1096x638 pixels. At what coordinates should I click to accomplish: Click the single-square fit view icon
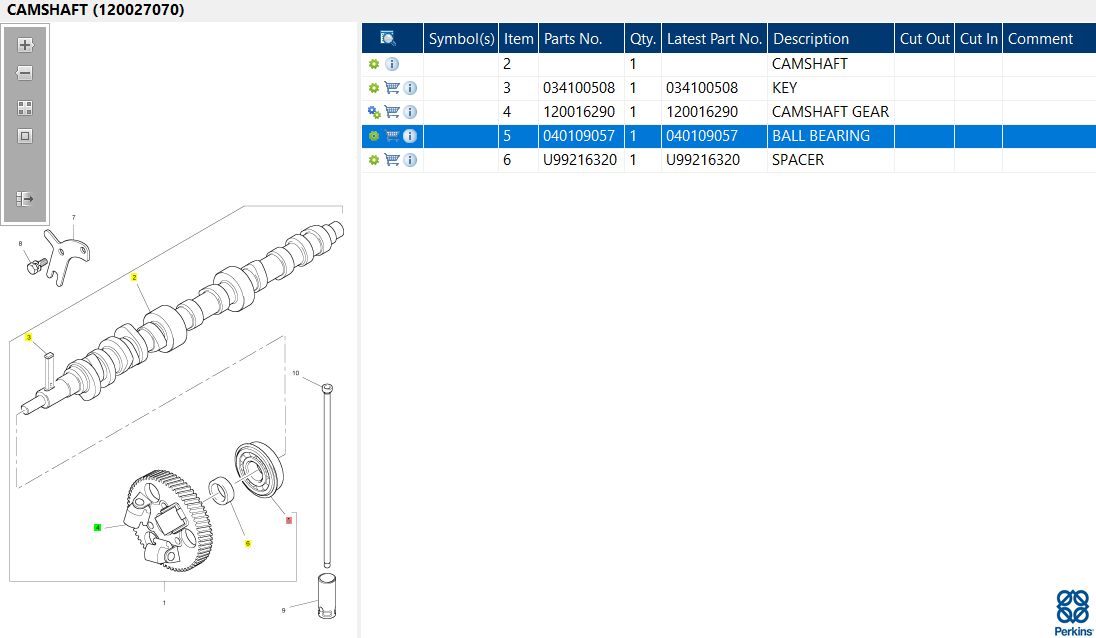[25, 136]
